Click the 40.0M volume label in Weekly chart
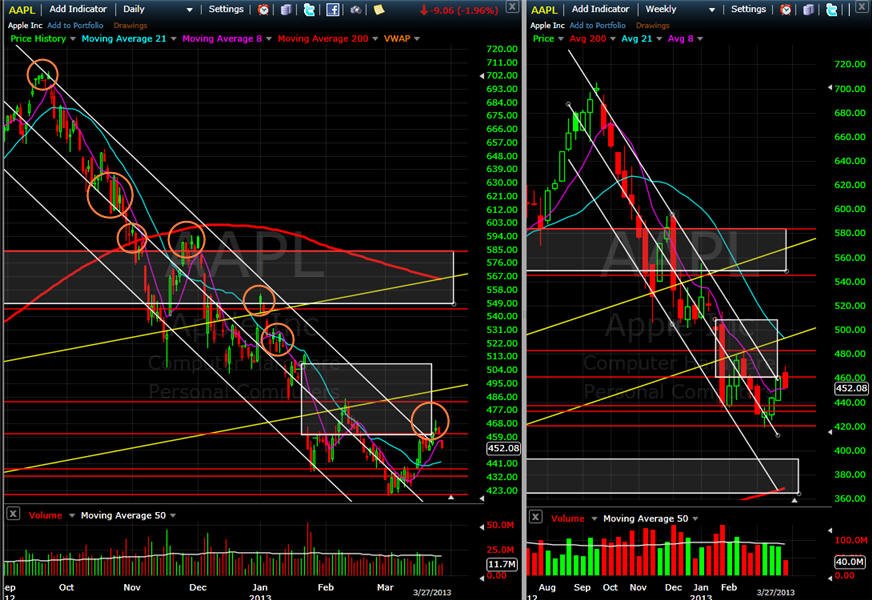Screen dimensions: 872x600 tap(850, 562)
